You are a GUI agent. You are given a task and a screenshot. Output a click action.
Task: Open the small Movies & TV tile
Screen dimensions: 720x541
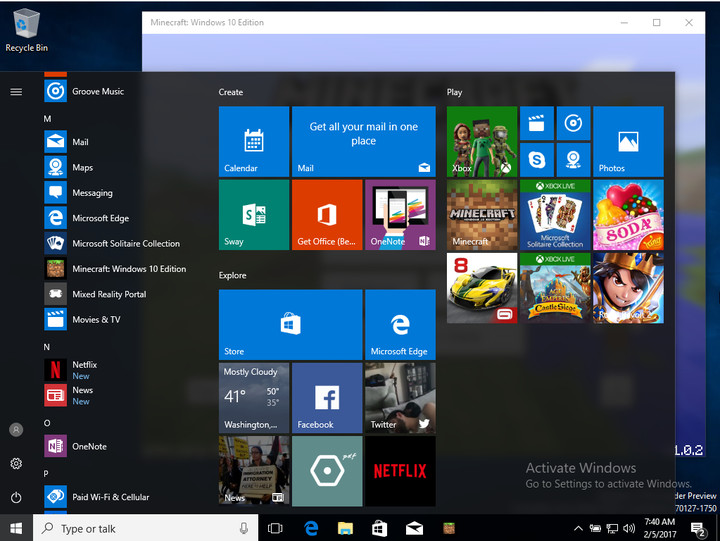click(537, 123)
